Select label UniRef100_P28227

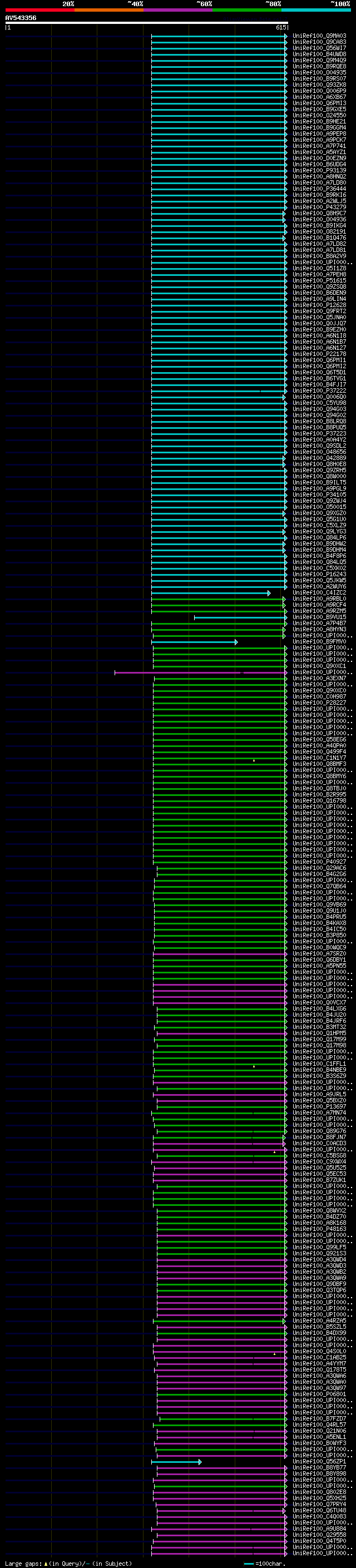coord(319,703)
